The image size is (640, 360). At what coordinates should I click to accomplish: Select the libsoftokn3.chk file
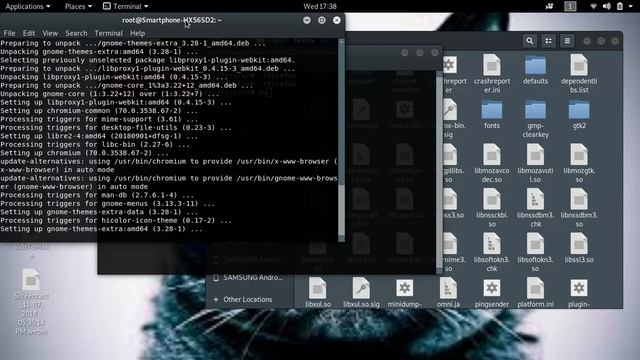[492, 252]
